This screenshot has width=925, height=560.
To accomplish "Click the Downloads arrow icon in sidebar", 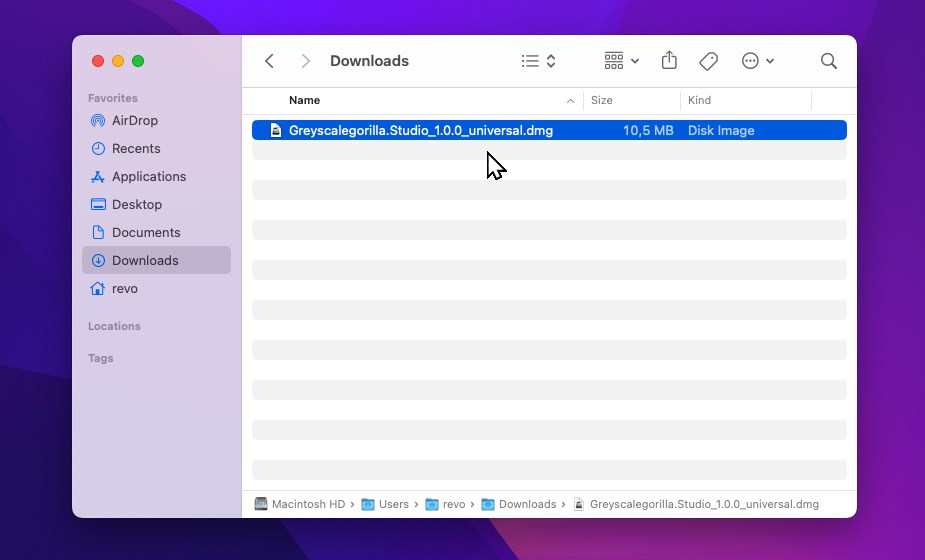I will pyautogui.click(x=98, y=260).
